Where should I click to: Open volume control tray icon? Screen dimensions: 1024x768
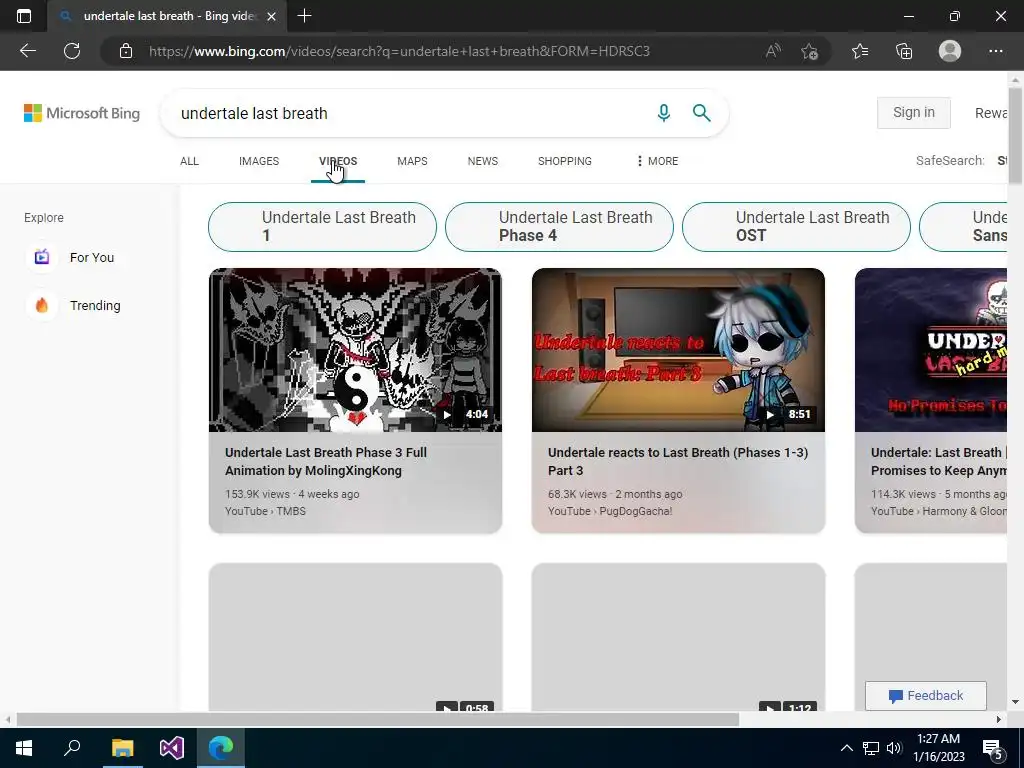tap(894, 748)
